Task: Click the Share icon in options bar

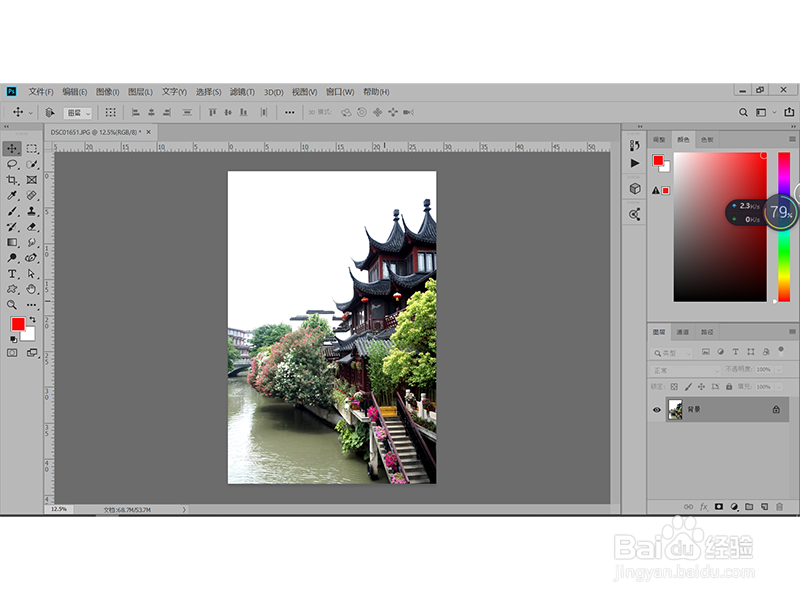Action: click(789, 112)
